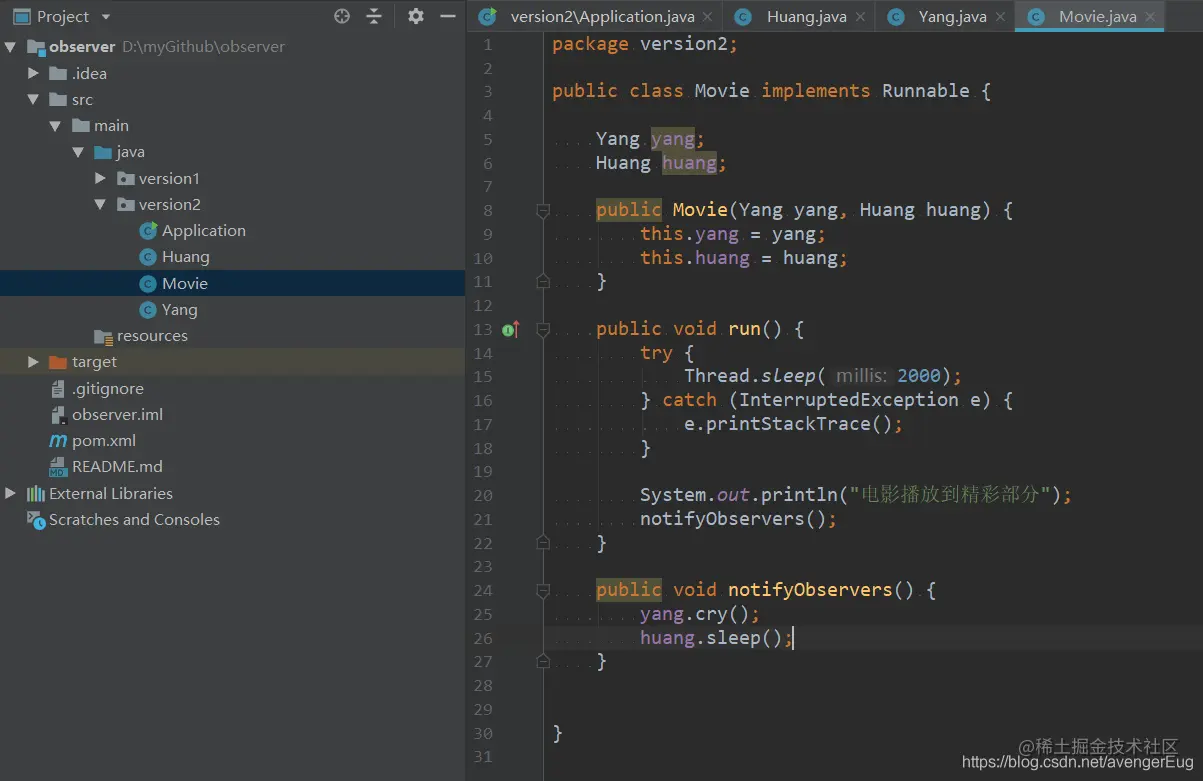Click line number 15 in the gutter
This screenshot has height=781, width=1203.
point(483,377)
